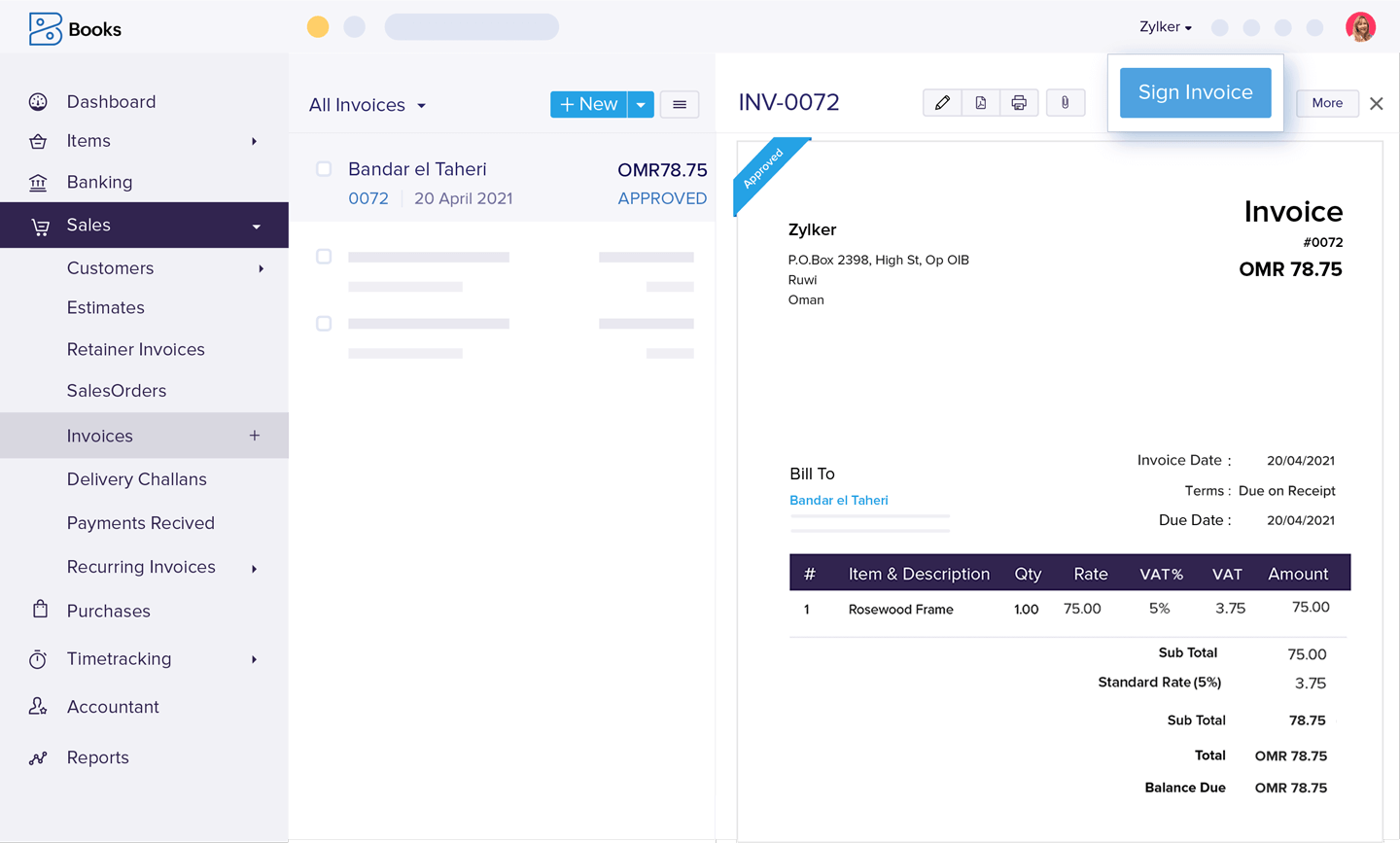Click the Purchases bag icon
This screenshot has height=843, width=1400.
point(40,610)
